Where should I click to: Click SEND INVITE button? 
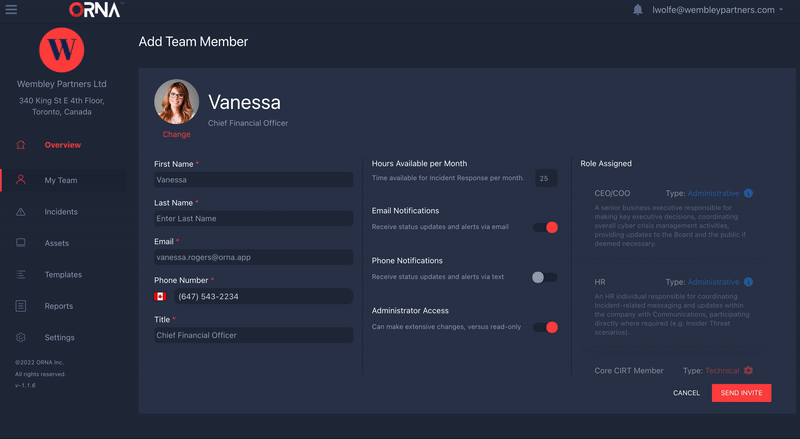[x=741, y=393]
